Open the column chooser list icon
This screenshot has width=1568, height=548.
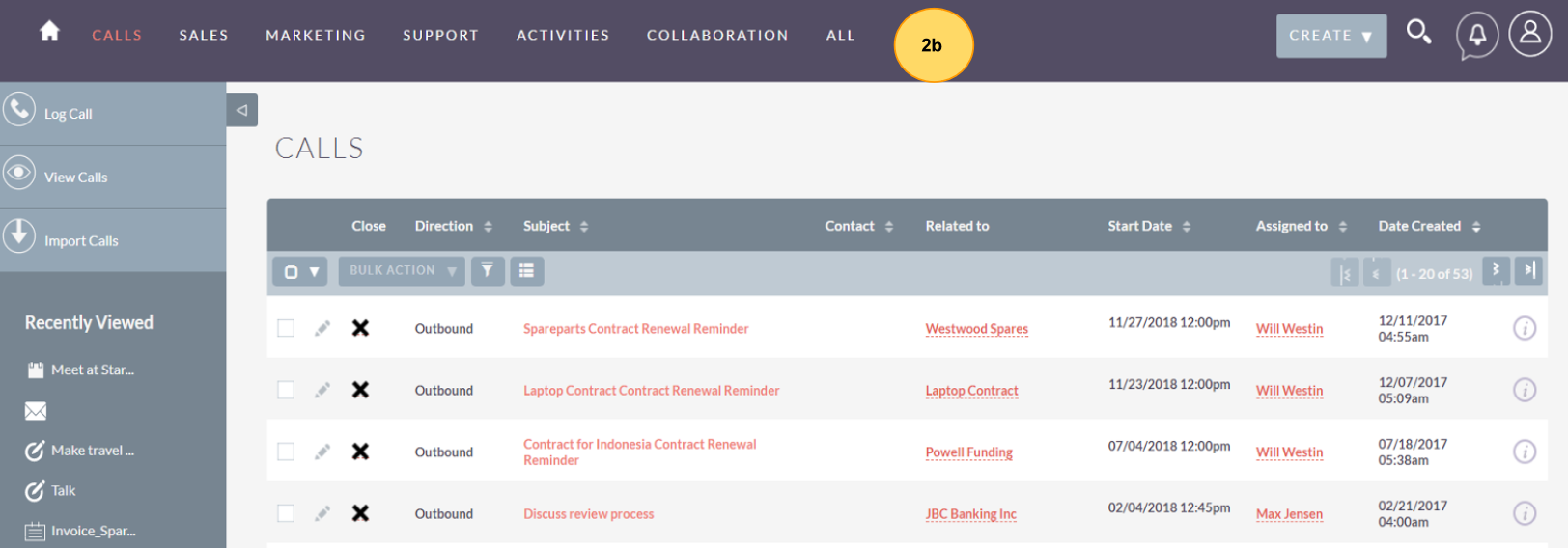[x=526, y=271]
